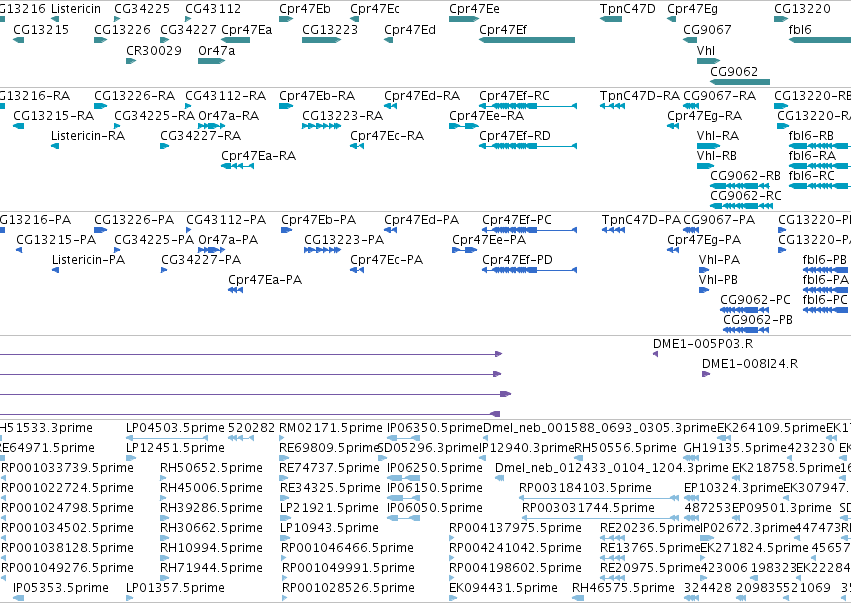The height and width of the screenshot is (603, 851).
Task: Click the Cpr47Ec-RA transcript label
Action: [387, 136]
